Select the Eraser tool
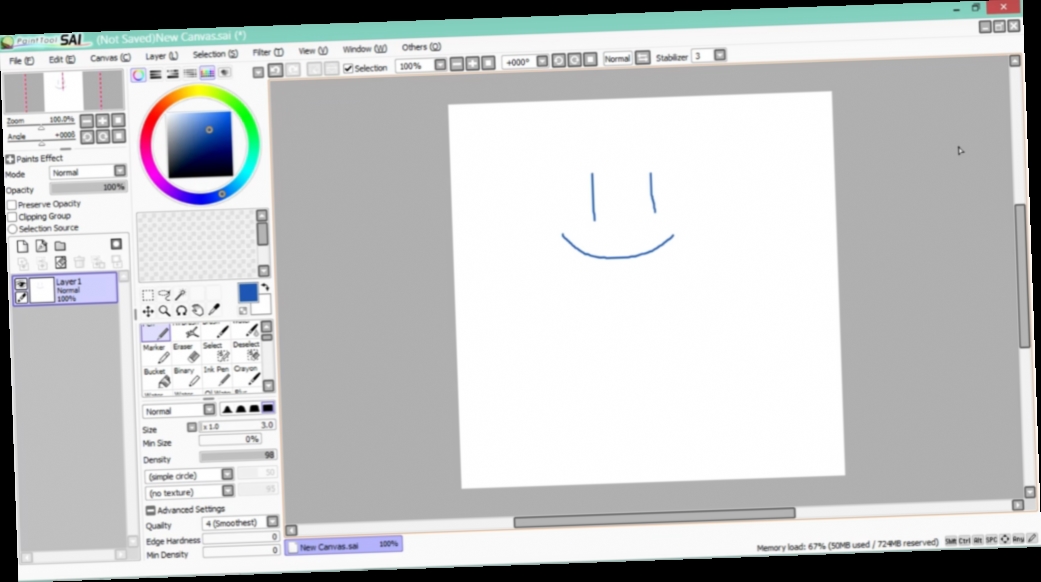 [x=184, y=354]
